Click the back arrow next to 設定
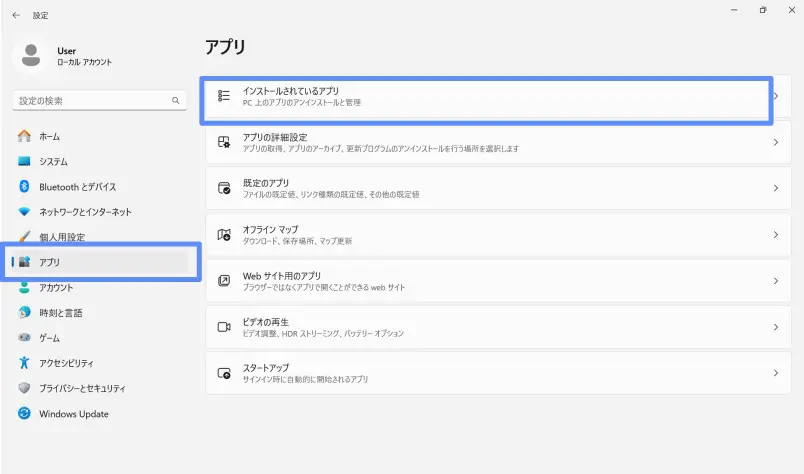 pyautogui.click(x=16, y=15)
